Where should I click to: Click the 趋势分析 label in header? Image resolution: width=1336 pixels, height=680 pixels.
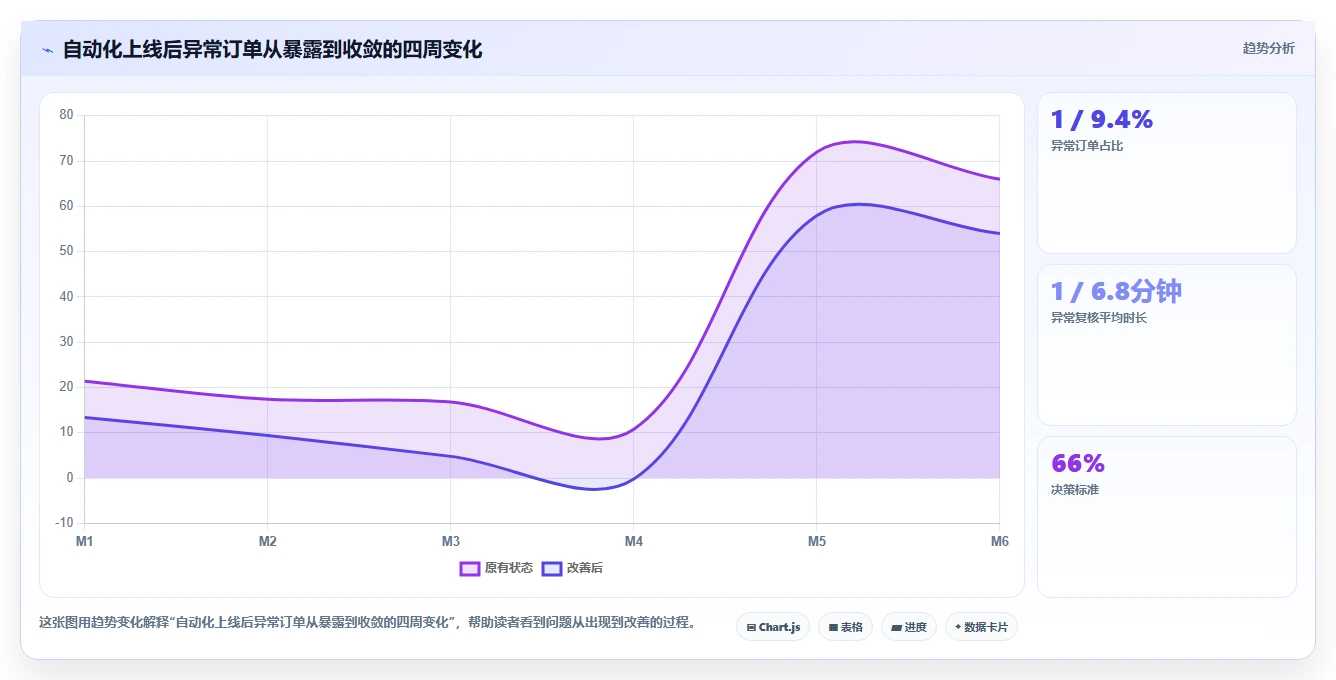pos(1268,48)
